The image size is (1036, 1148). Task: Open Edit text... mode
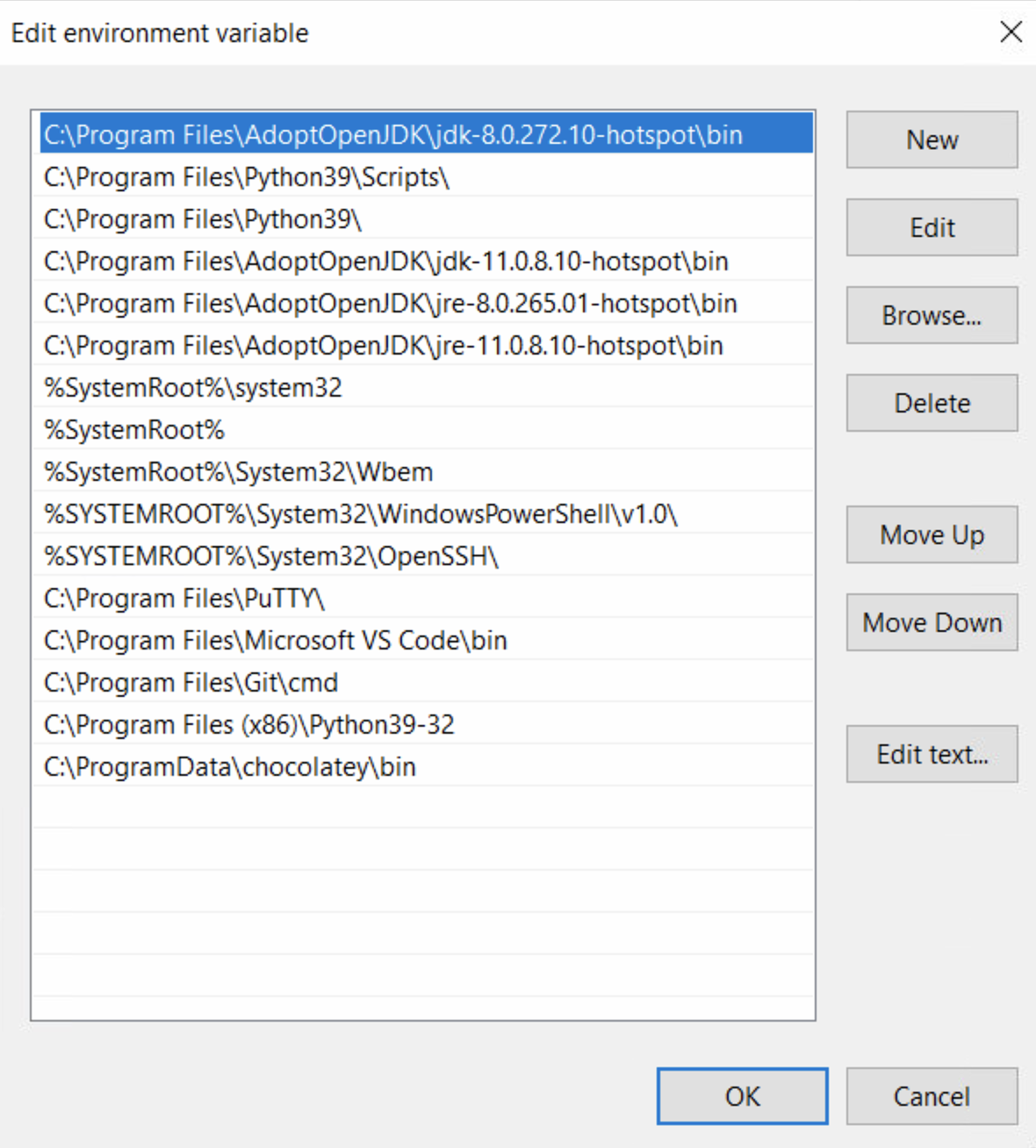point(932,754)
